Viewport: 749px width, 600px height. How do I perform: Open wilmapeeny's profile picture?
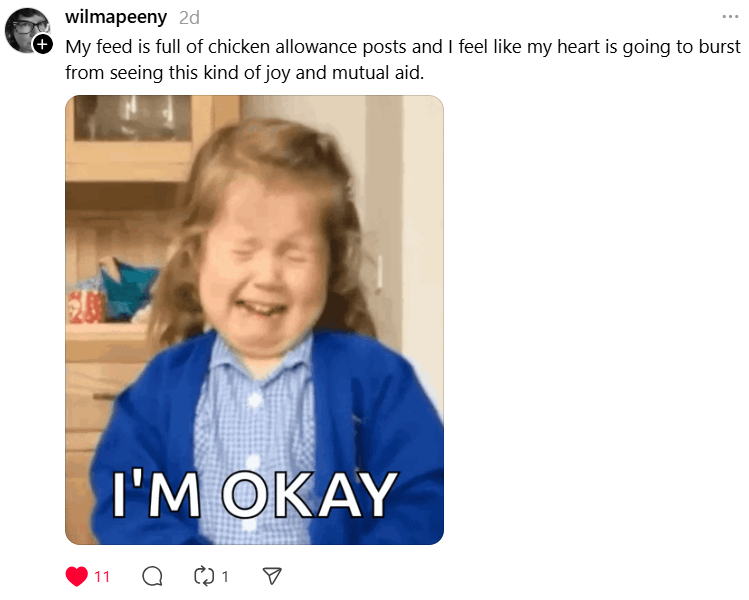pos(27,30)
